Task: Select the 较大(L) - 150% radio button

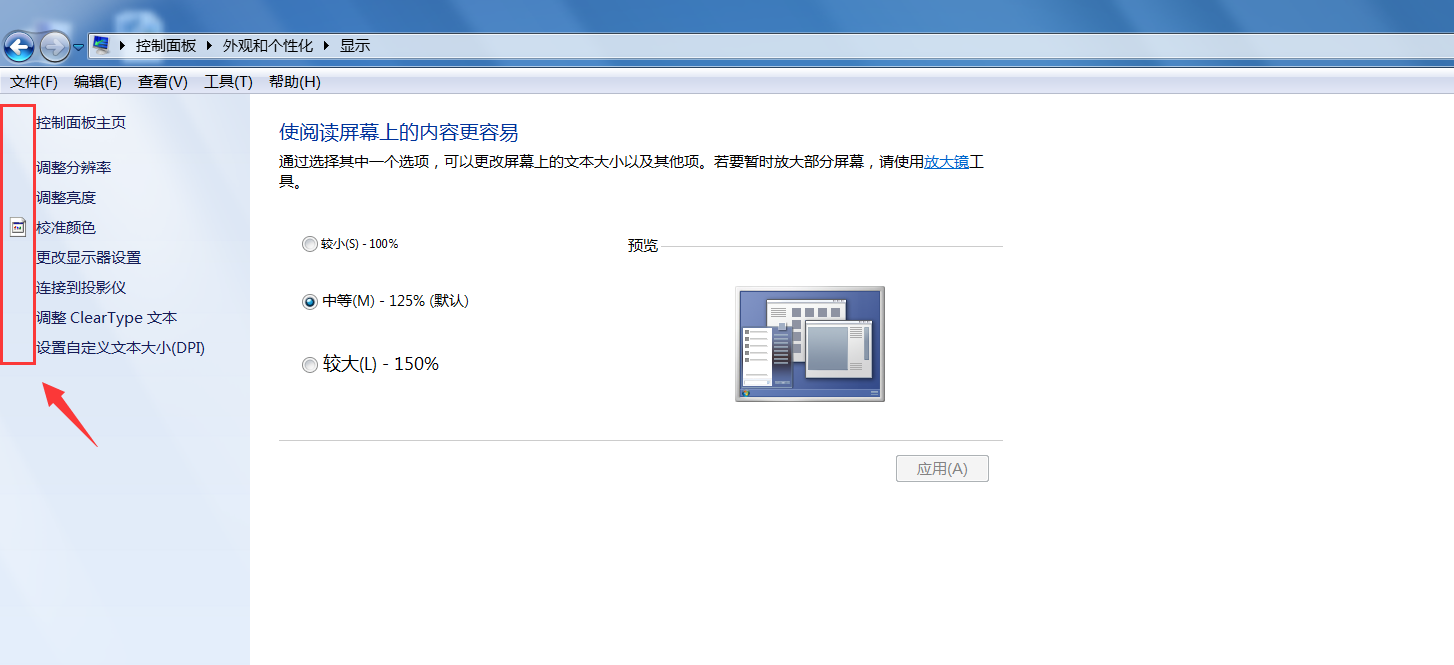Action: pos(309,365)
